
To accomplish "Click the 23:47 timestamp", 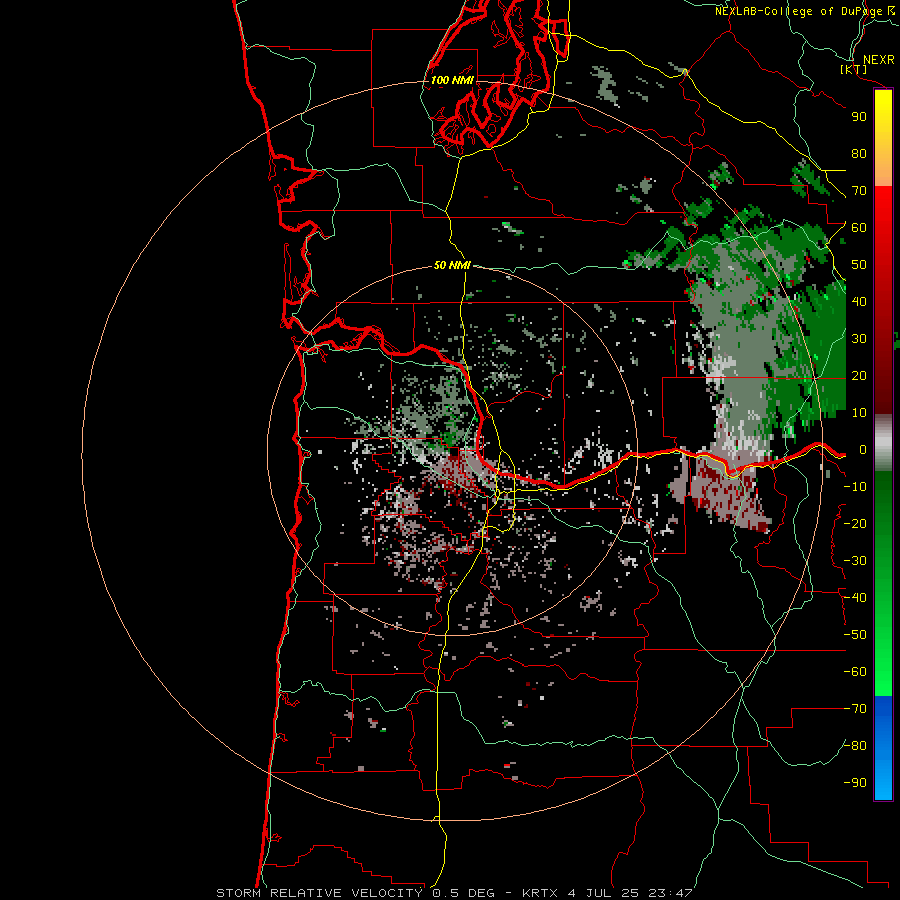I will 670,893.
